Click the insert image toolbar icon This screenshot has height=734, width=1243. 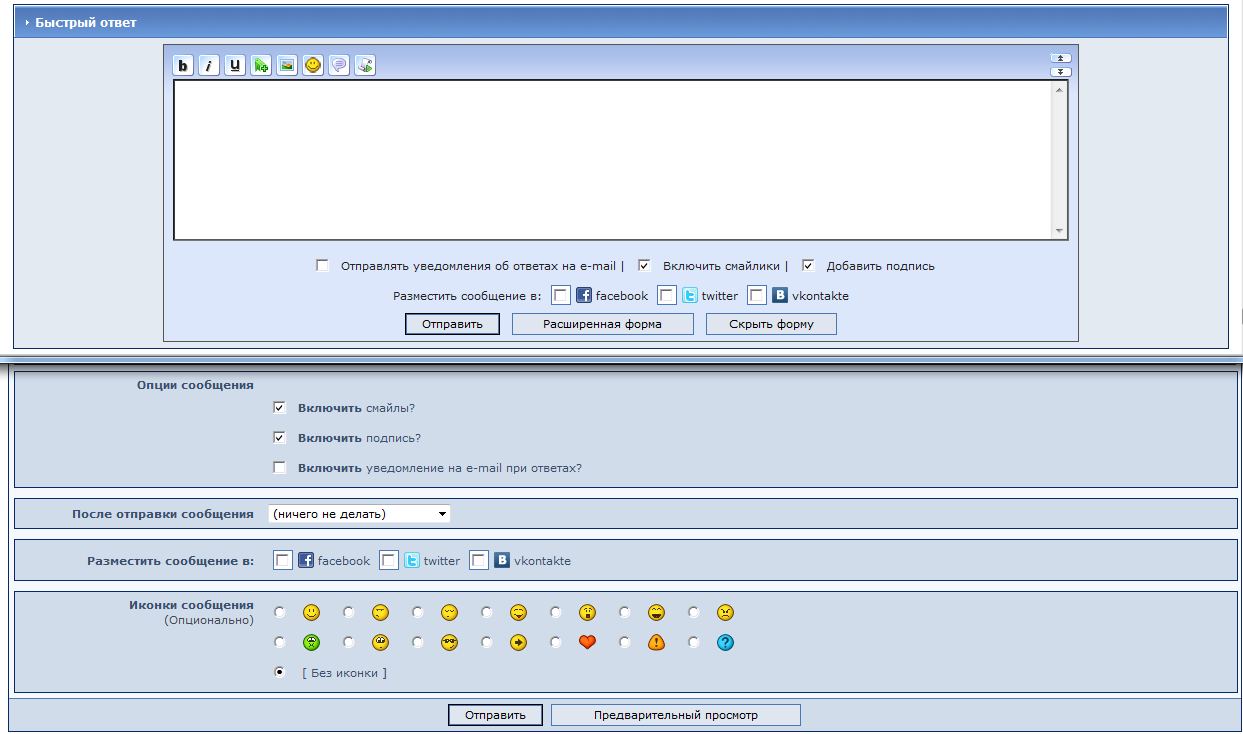pos(287,66)
